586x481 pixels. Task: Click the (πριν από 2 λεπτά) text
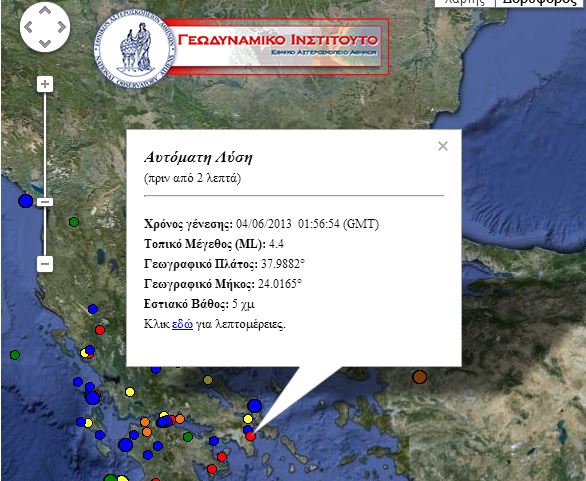pos(192,178)
